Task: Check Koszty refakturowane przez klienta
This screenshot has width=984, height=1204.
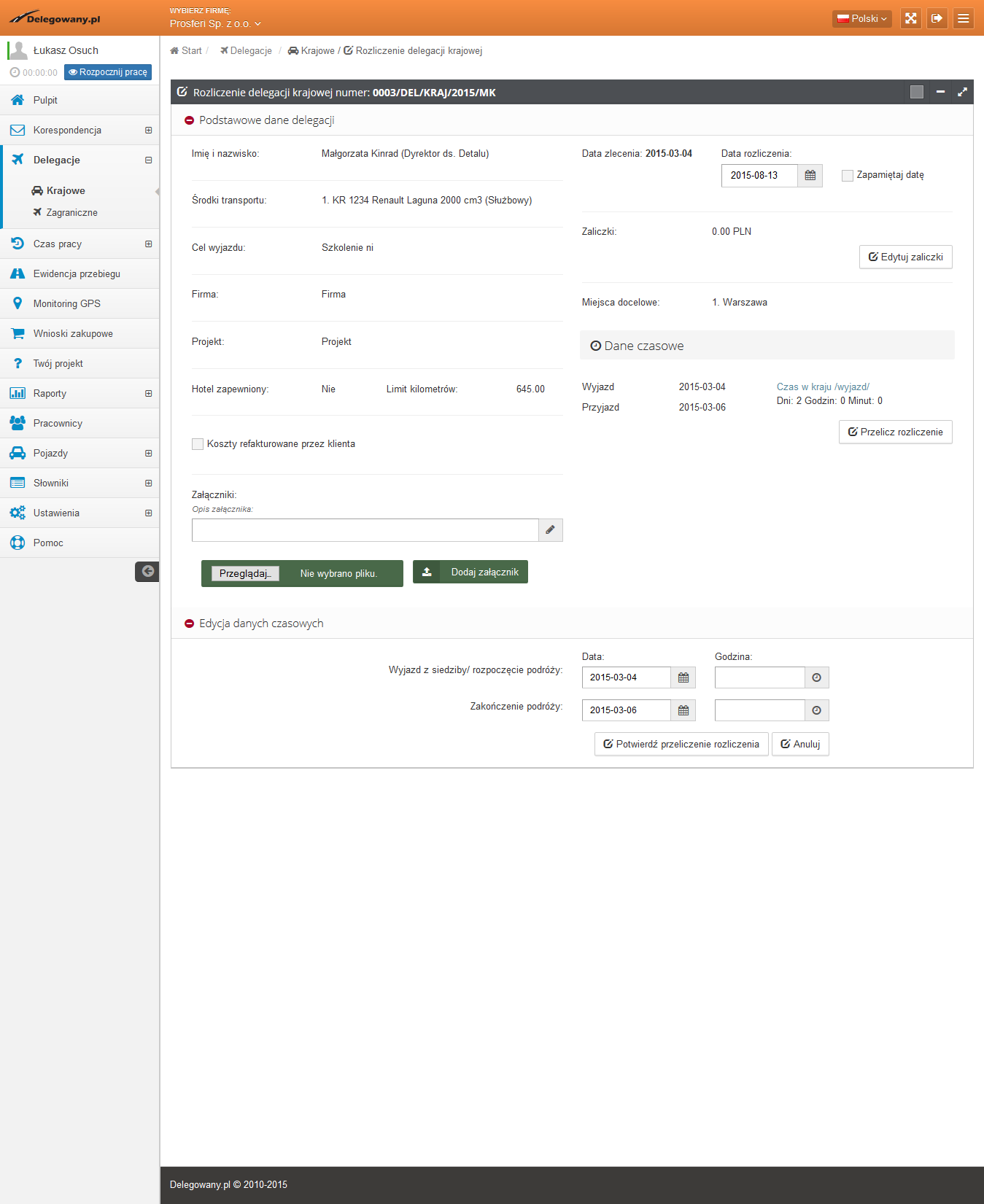Action: 198,444
